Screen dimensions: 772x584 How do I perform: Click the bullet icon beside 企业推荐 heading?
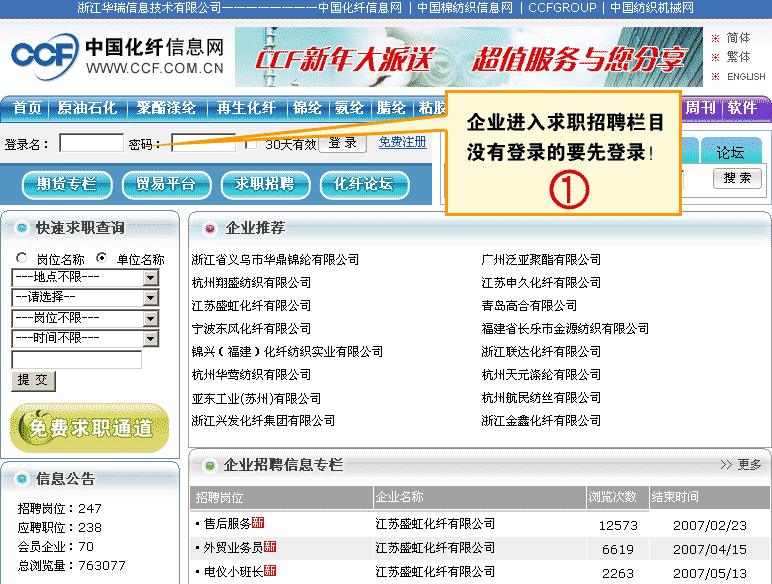[x=209, y=228]
